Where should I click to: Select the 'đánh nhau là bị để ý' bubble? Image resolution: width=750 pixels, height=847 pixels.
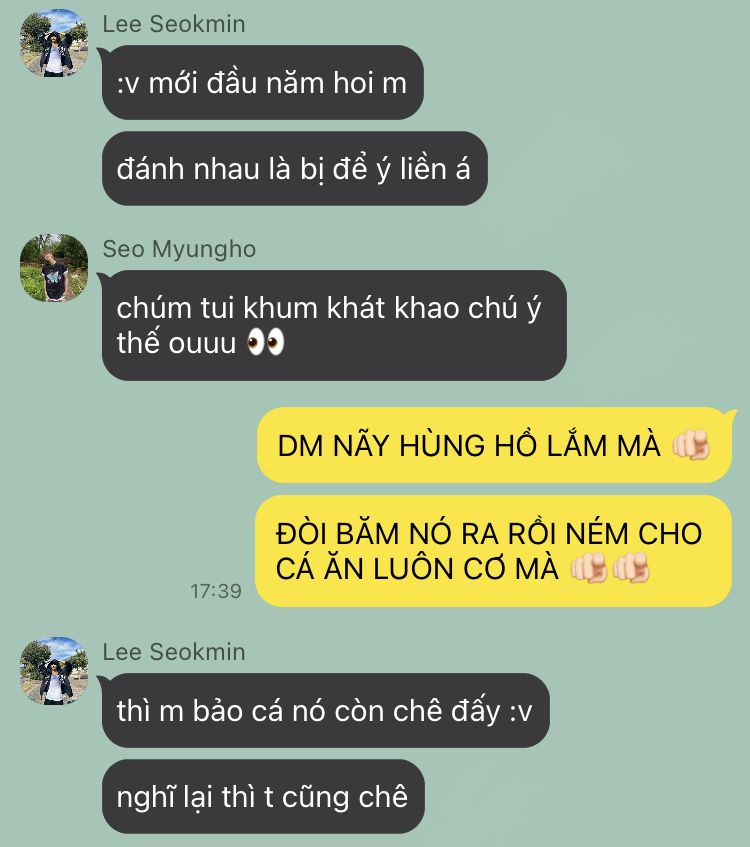click(x=294, y=169)
